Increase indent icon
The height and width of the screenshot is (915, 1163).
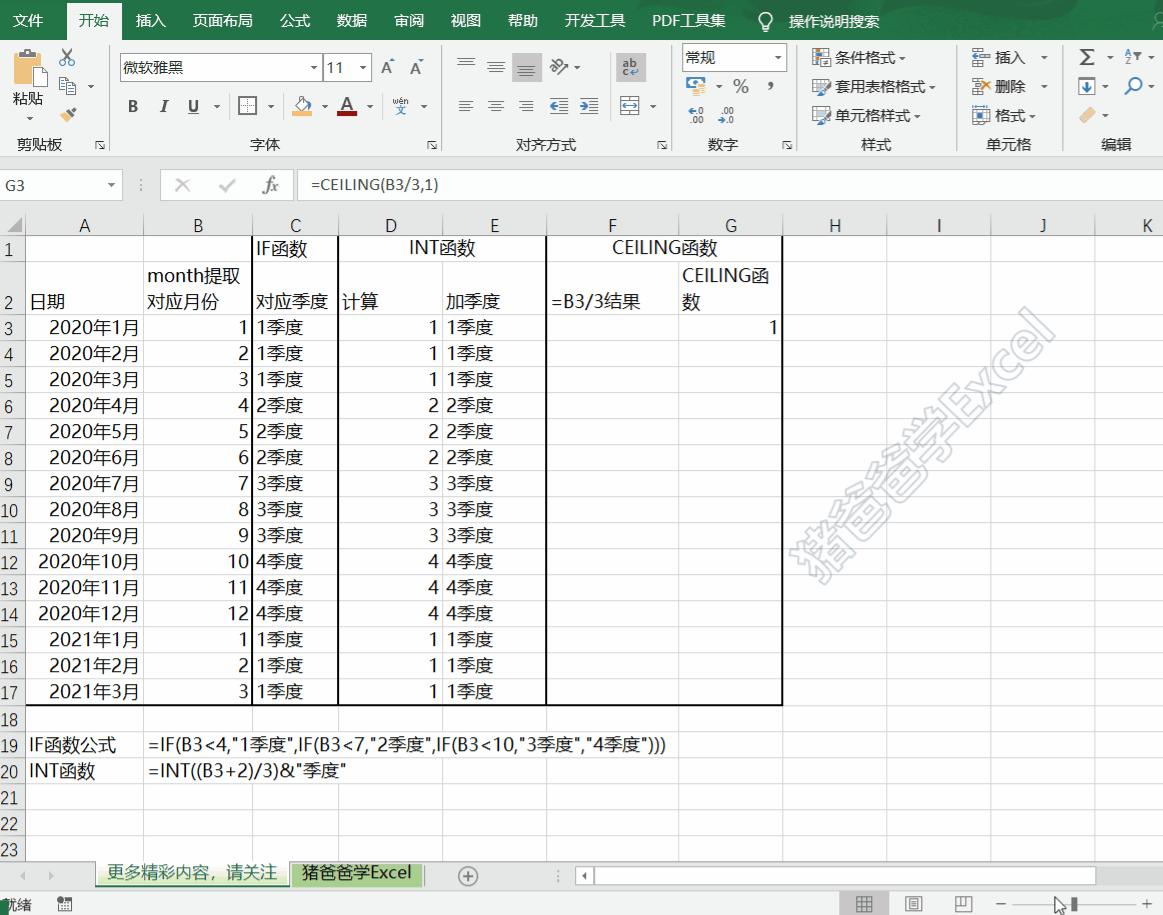[x=589, y=106]
